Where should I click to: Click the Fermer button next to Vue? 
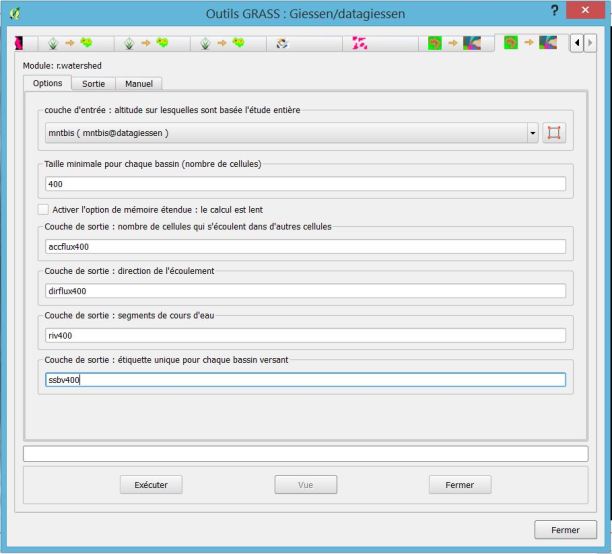click(460, 485)
